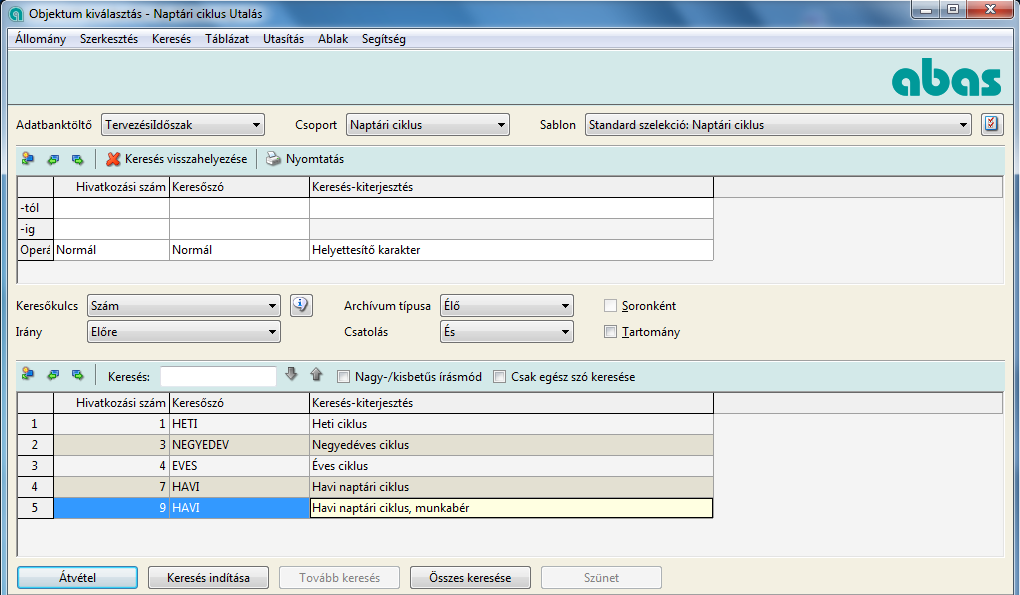1020x595 pixels.
Task: Open the Keresés menu
Action: pos(171,39)
